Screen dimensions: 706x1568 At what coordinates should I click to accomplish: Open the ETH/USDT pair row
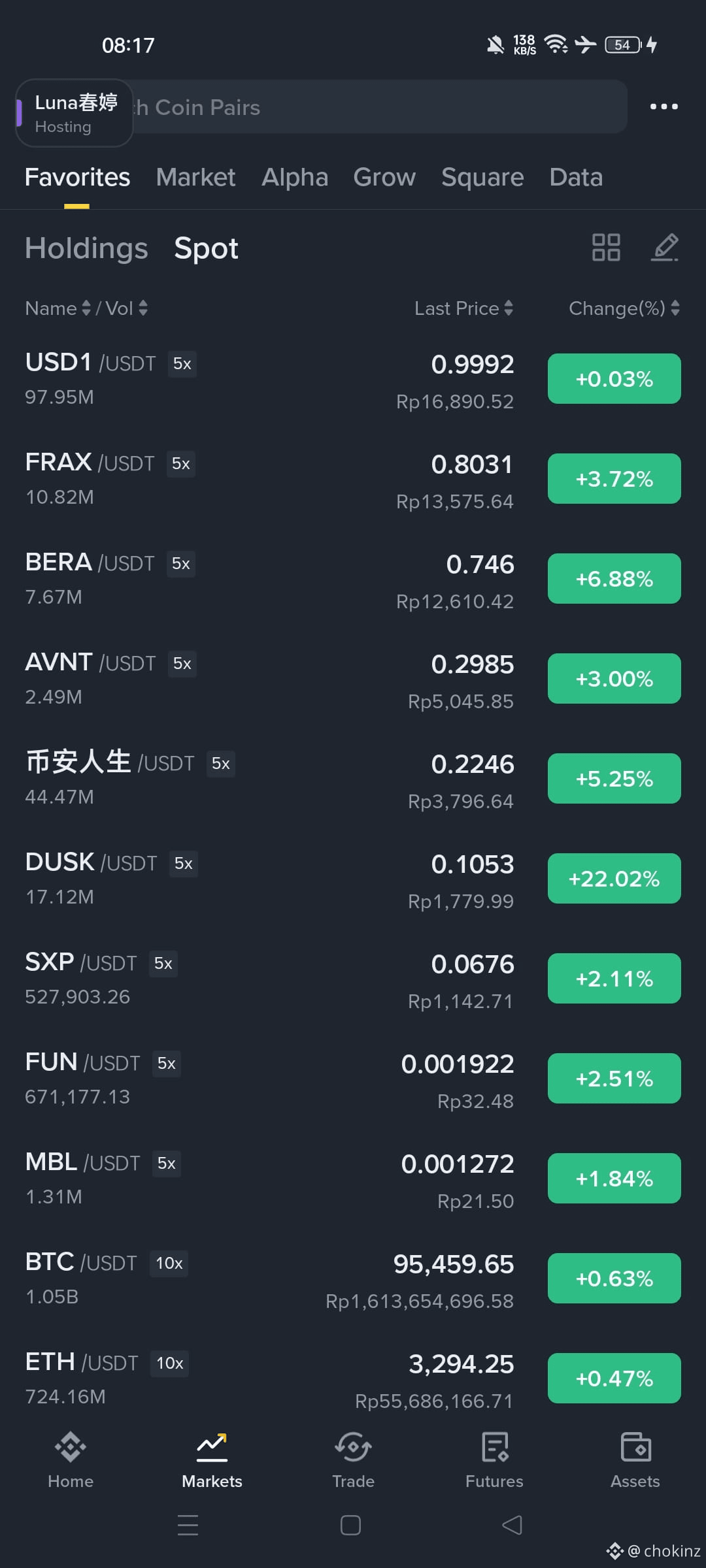(x=353, y=1379)
